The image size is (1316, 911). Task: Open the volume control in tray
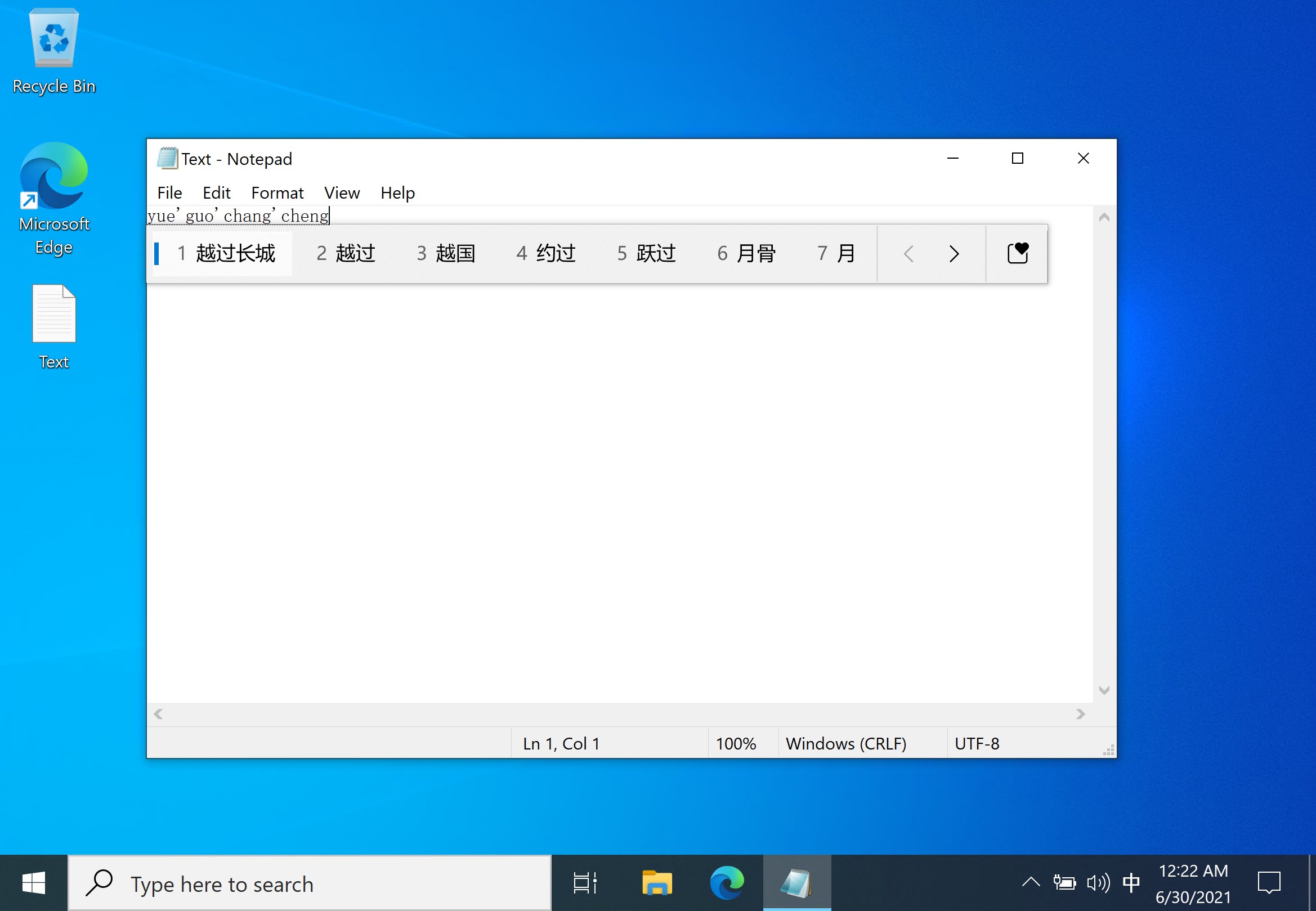click(x=1098, y=883)
